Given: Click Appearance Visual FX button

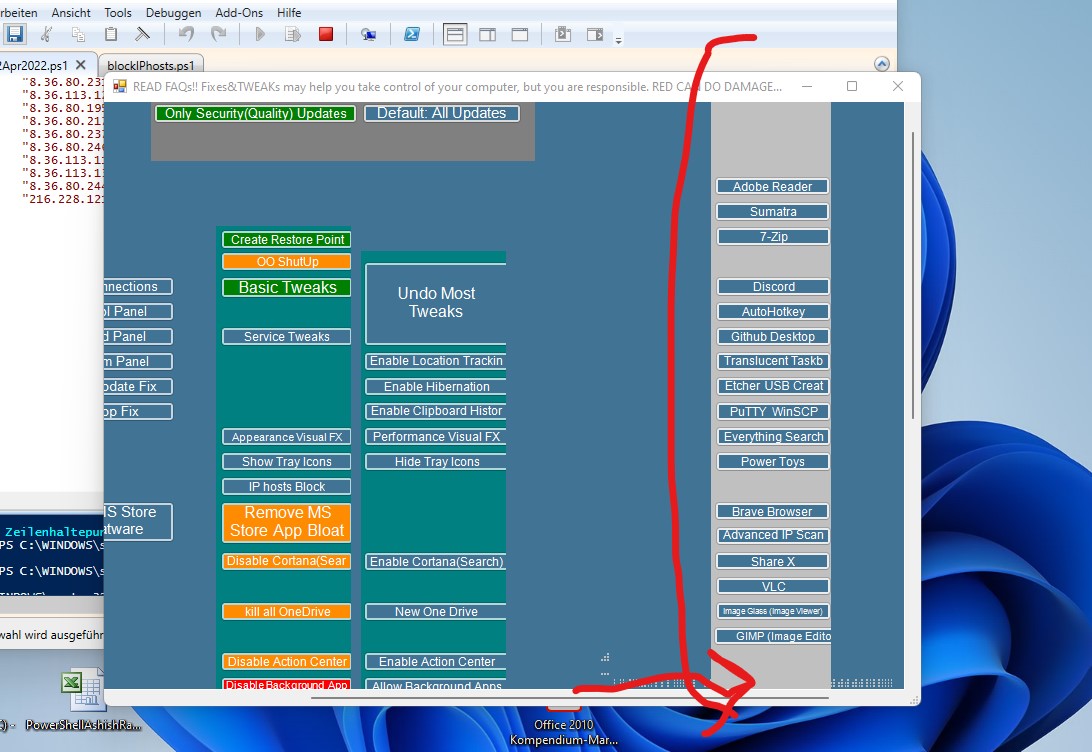Looking at the screenshot, I should point(287,437).
